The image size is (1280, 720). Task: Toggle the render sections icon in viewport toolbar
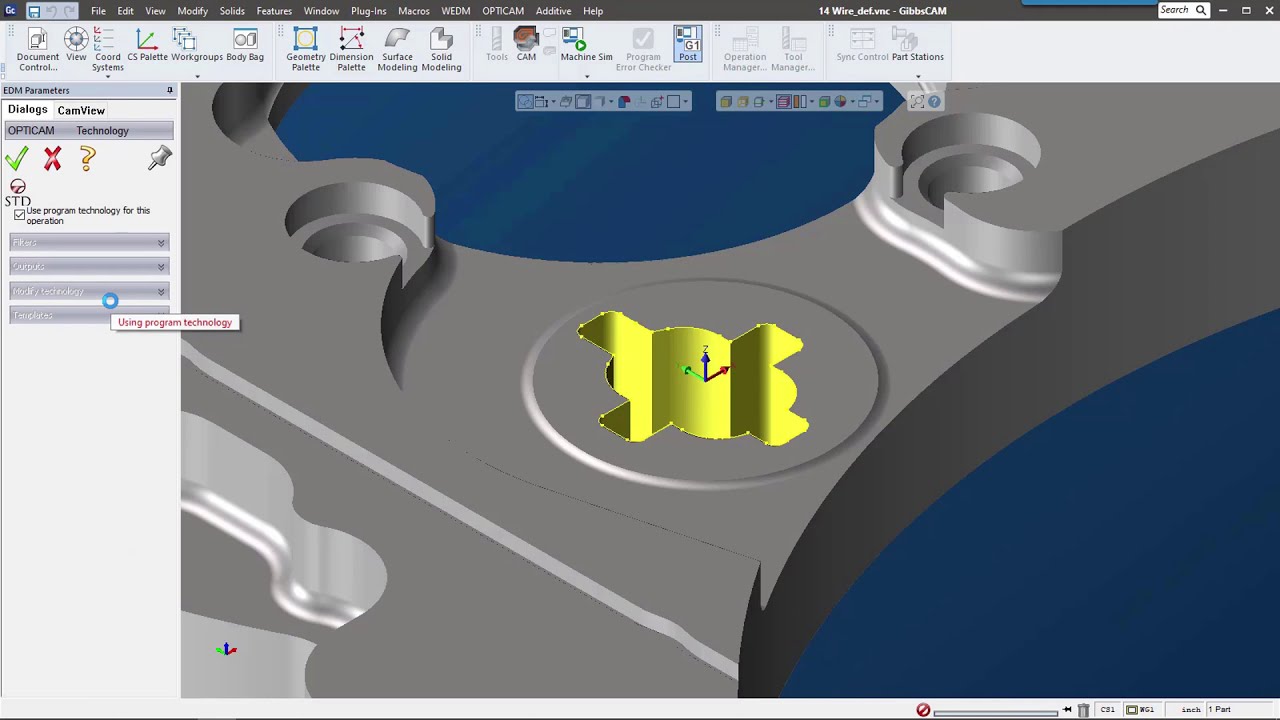click(784, 101)
